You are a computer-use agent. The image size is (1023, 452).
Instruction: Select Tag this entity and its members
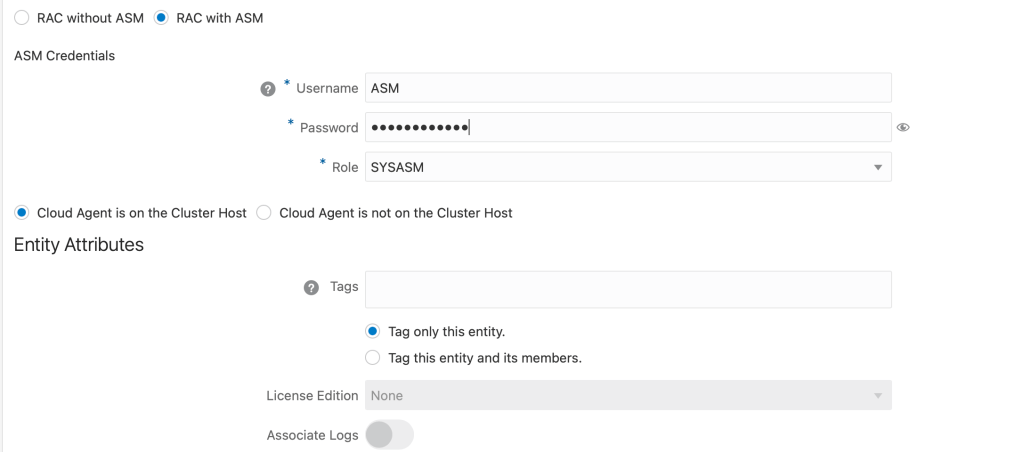[373, 357]
